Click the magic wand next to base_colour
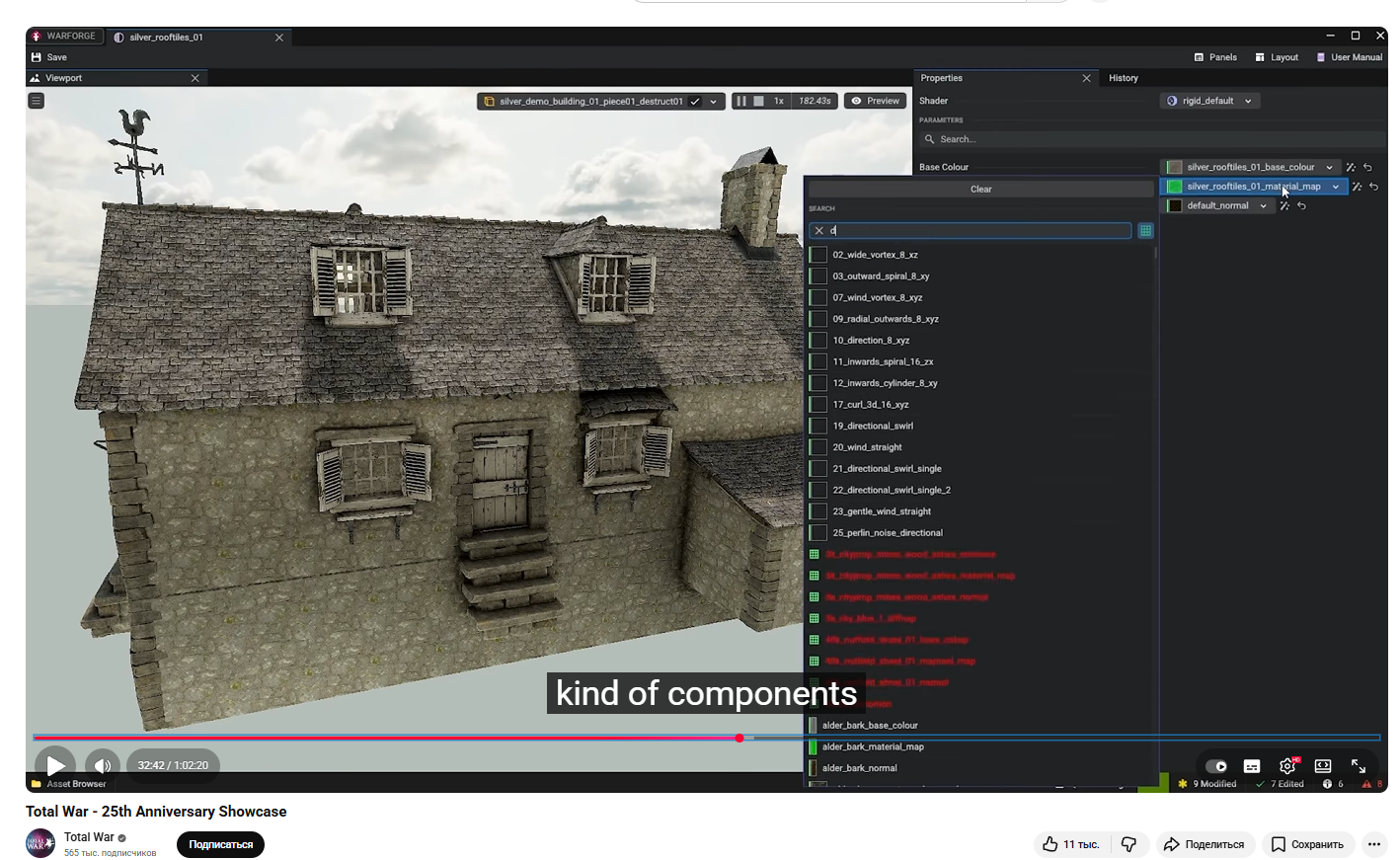Screen dimensions: 1400x860 click(x=1351, y=168)
